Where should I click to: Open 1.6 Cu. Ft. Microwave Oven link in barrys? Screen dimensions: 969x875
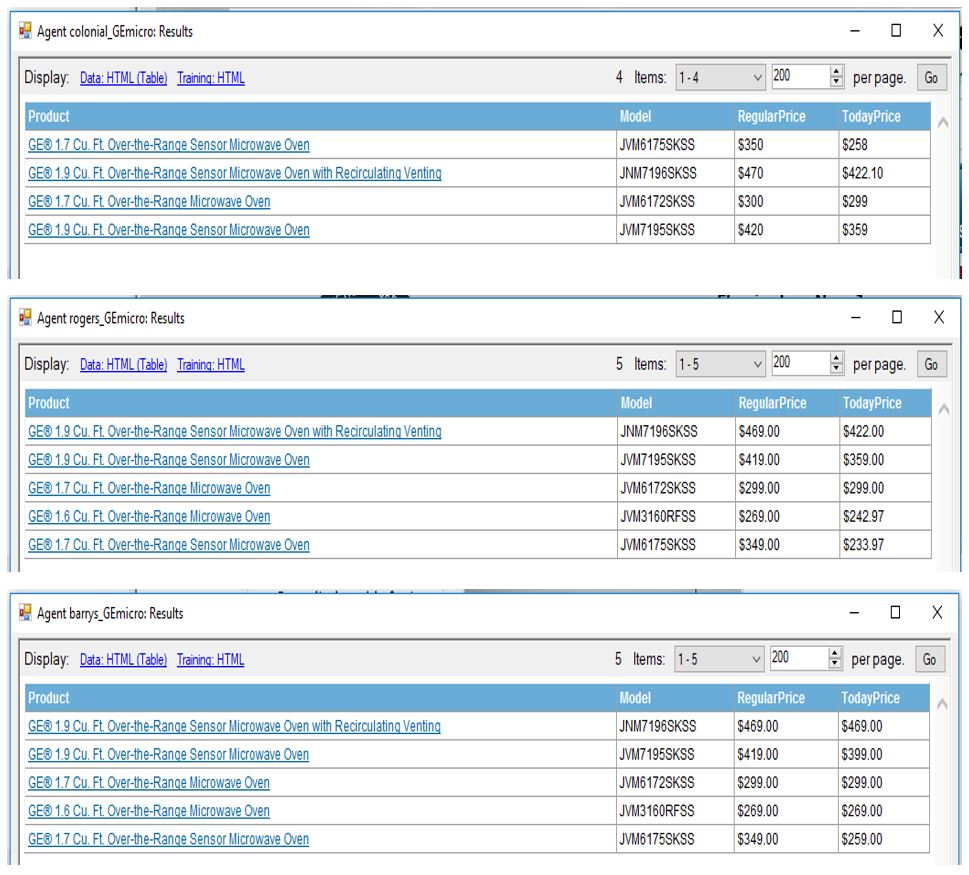pos(148,811)
